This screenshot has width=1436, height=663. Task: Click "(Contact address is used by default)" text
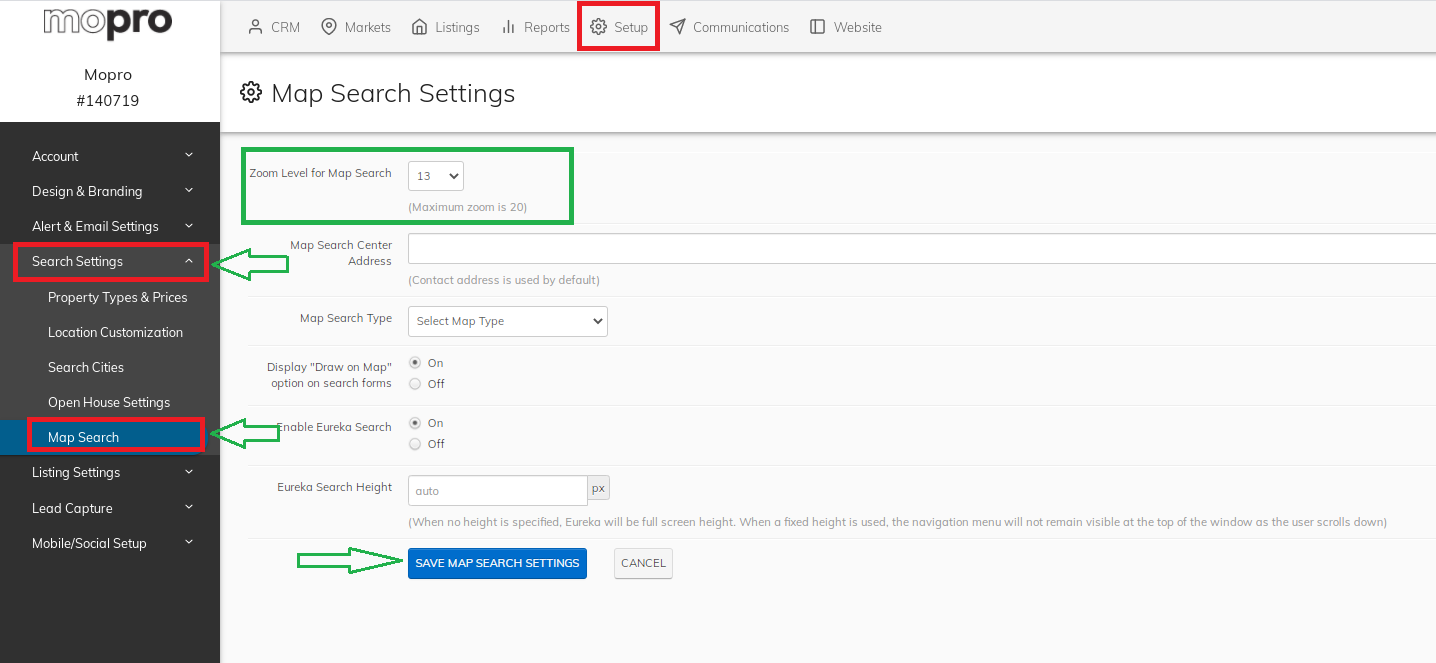pos(504,280)
